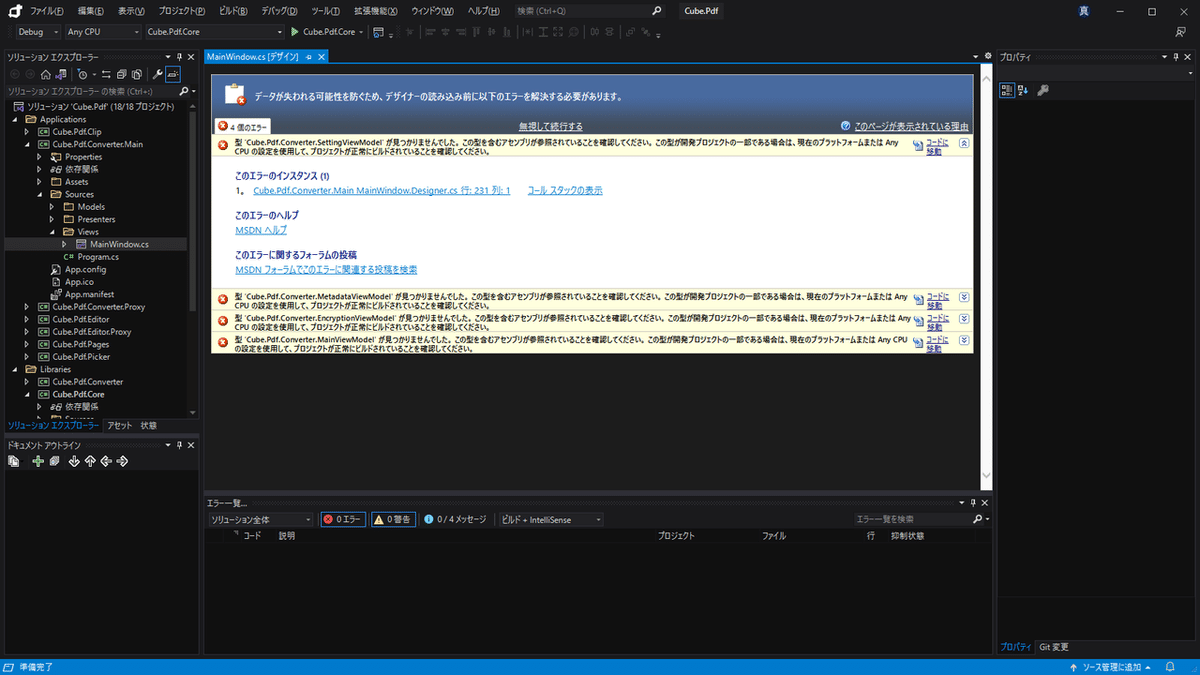Open the MSDN help (MSDN ヘルプ) link

261,230
